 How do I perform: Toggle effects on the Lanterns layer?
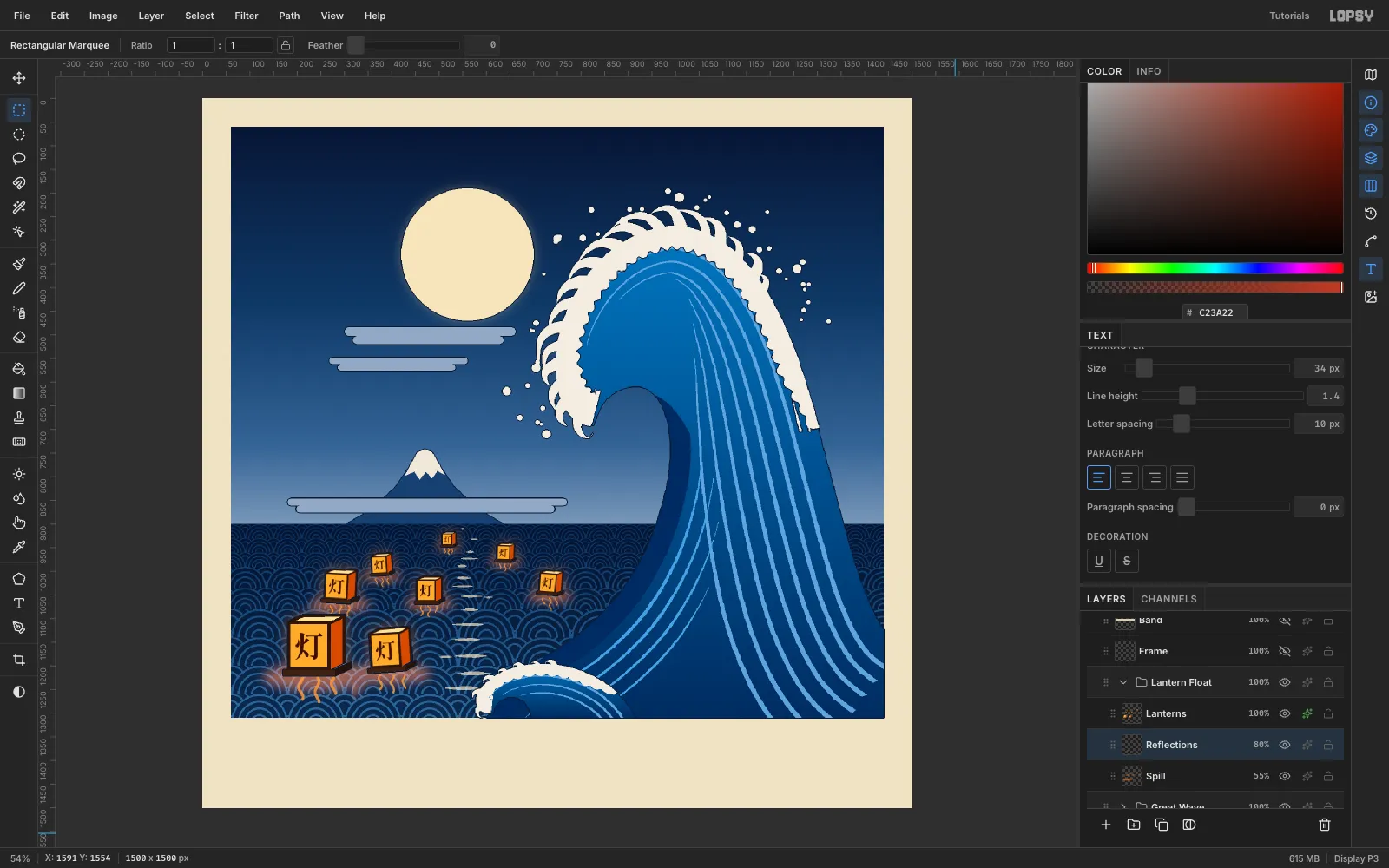click(1307, 713)
